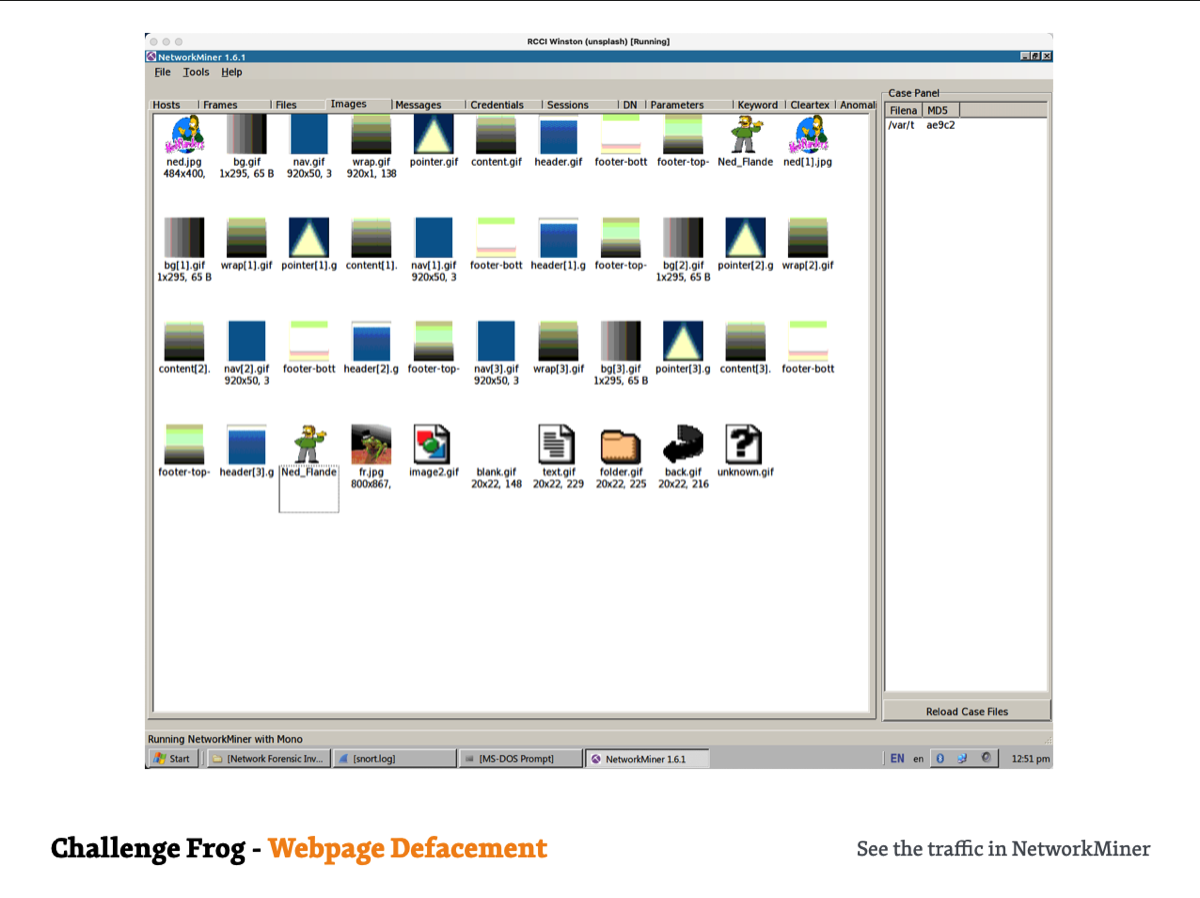Image resolution: width=1200 pixels, height=898 pixels.
Task: Select the folder.gif folder icon
Action: [620, 444]
